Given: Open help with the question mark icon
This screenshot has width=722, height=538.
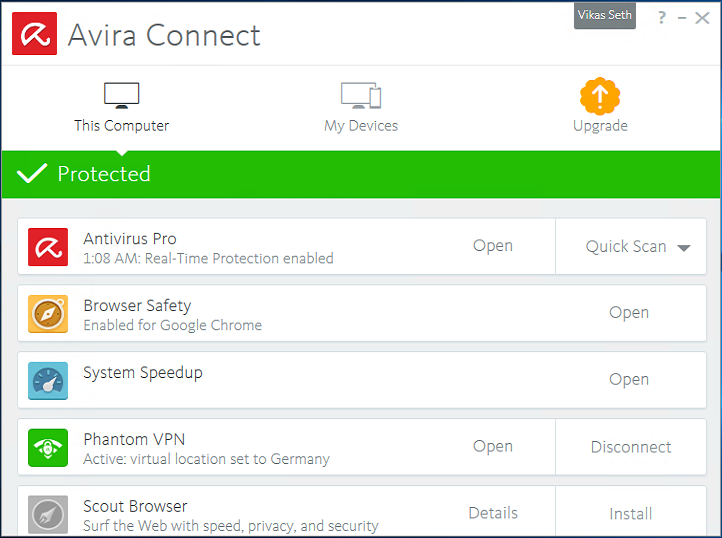Looking at the screenshot, I should [x=662, y=18].
